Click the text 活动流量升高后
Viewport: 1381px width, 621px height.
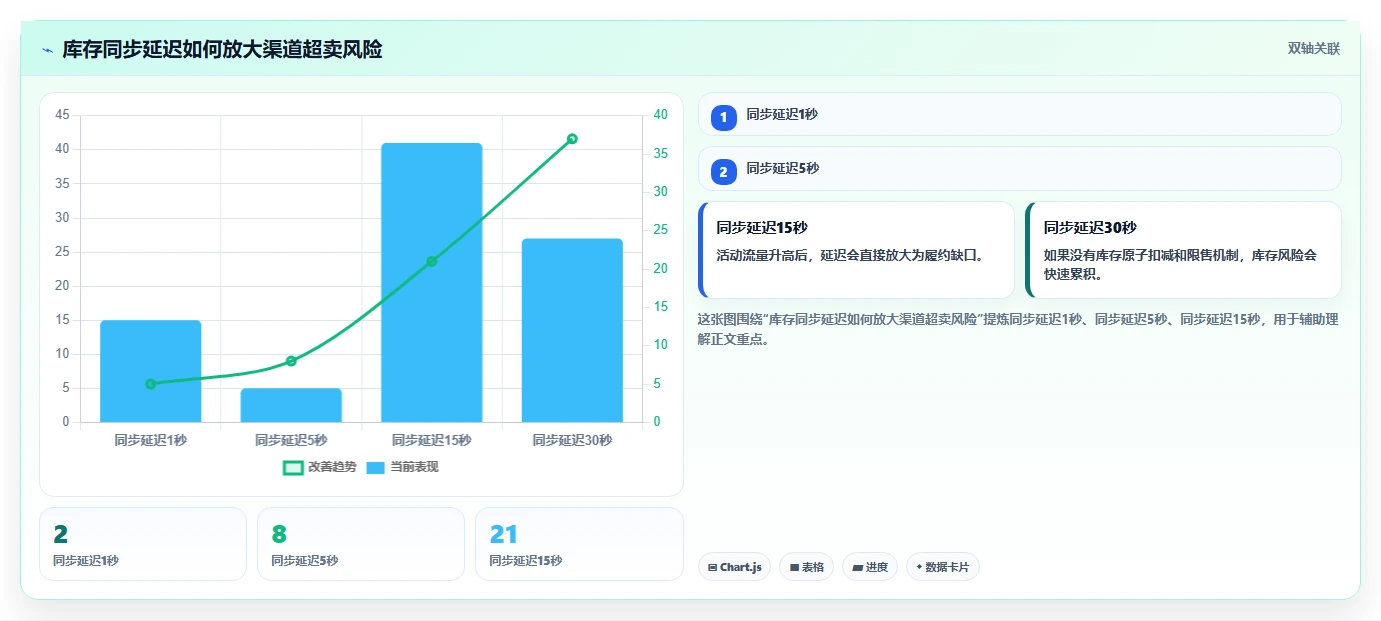761,255
